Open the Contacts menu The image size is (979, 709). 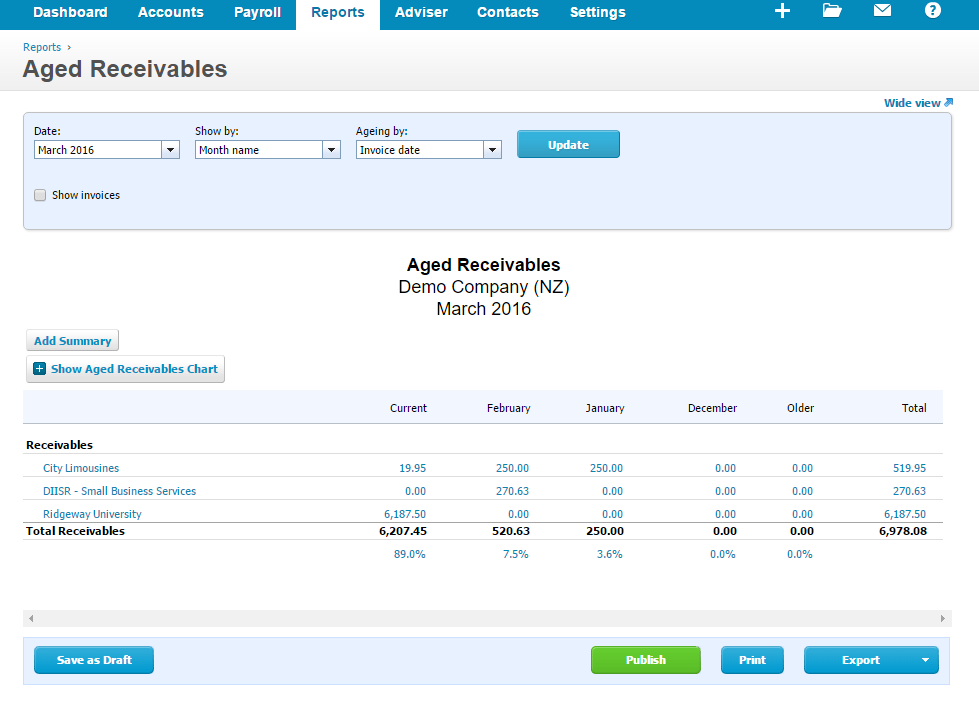tap(508, 12)
